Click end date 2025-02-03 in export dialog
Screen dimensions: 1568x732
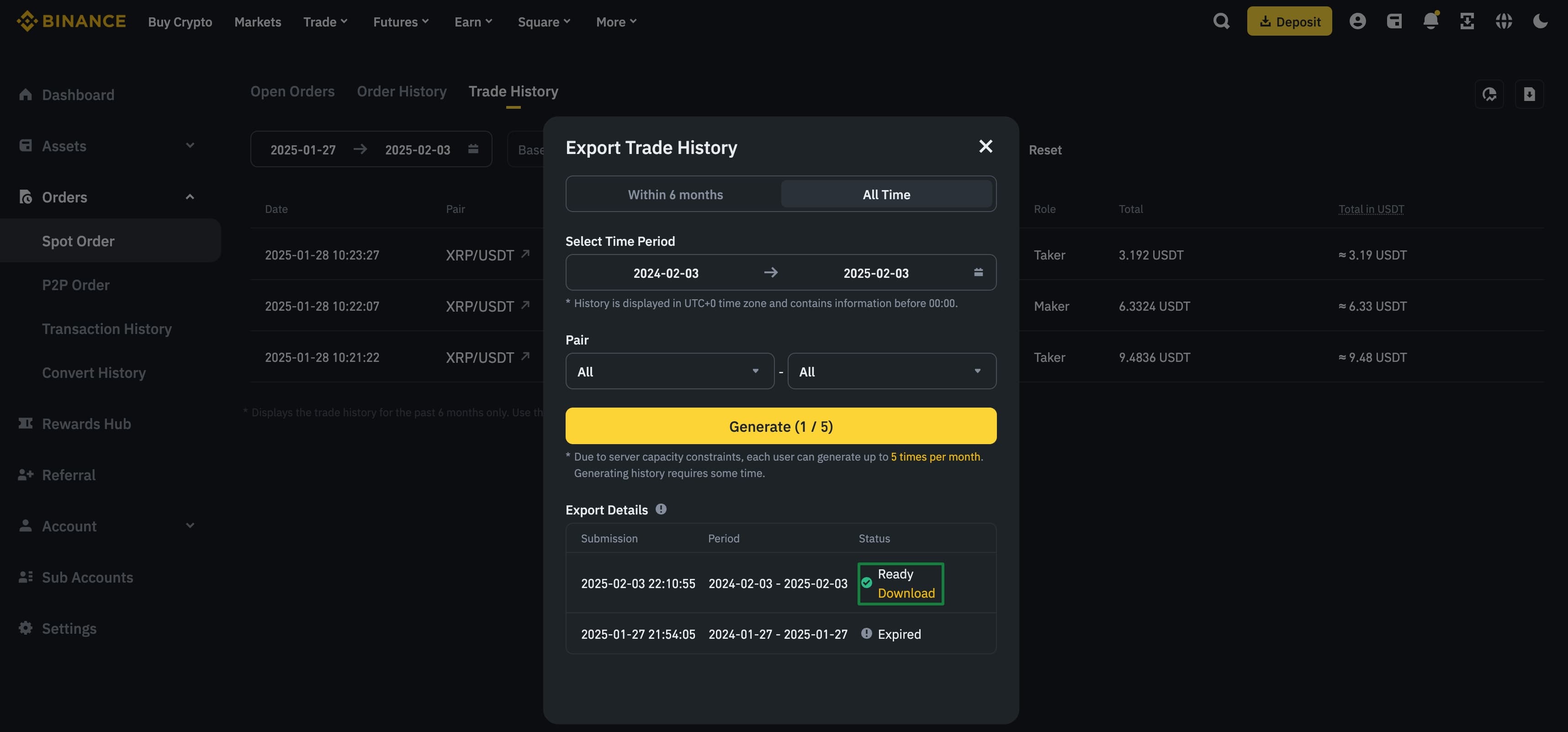876,273
